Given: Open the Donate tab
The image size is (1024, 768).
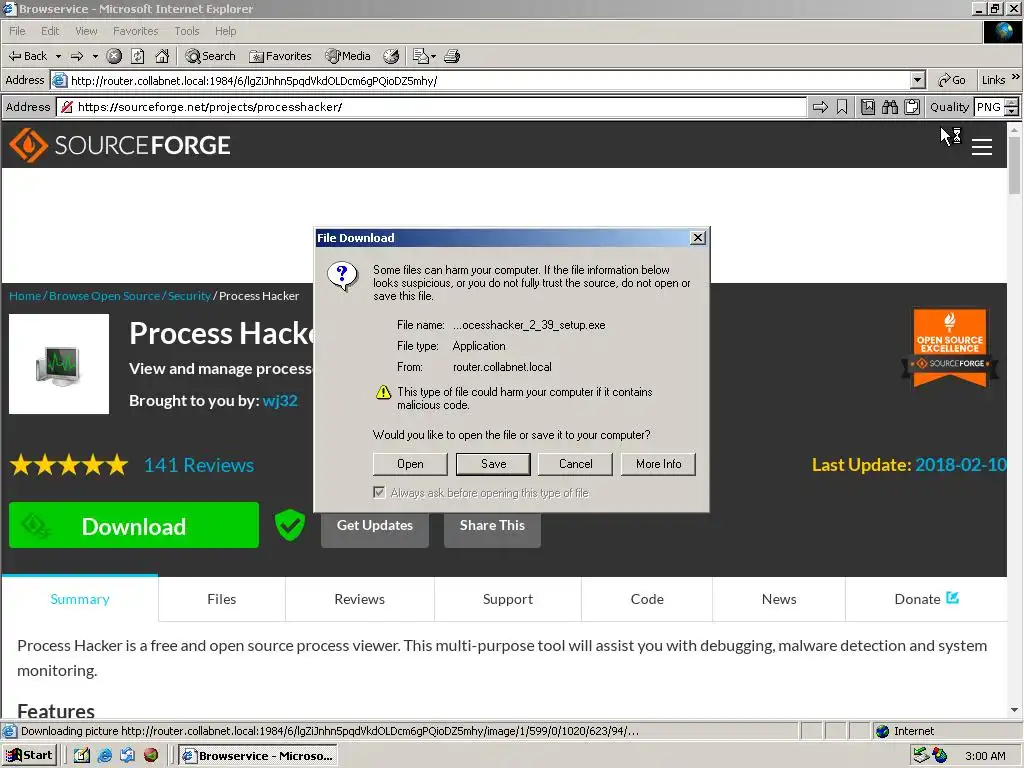Looking at the screenshot, I should [926, 599].
